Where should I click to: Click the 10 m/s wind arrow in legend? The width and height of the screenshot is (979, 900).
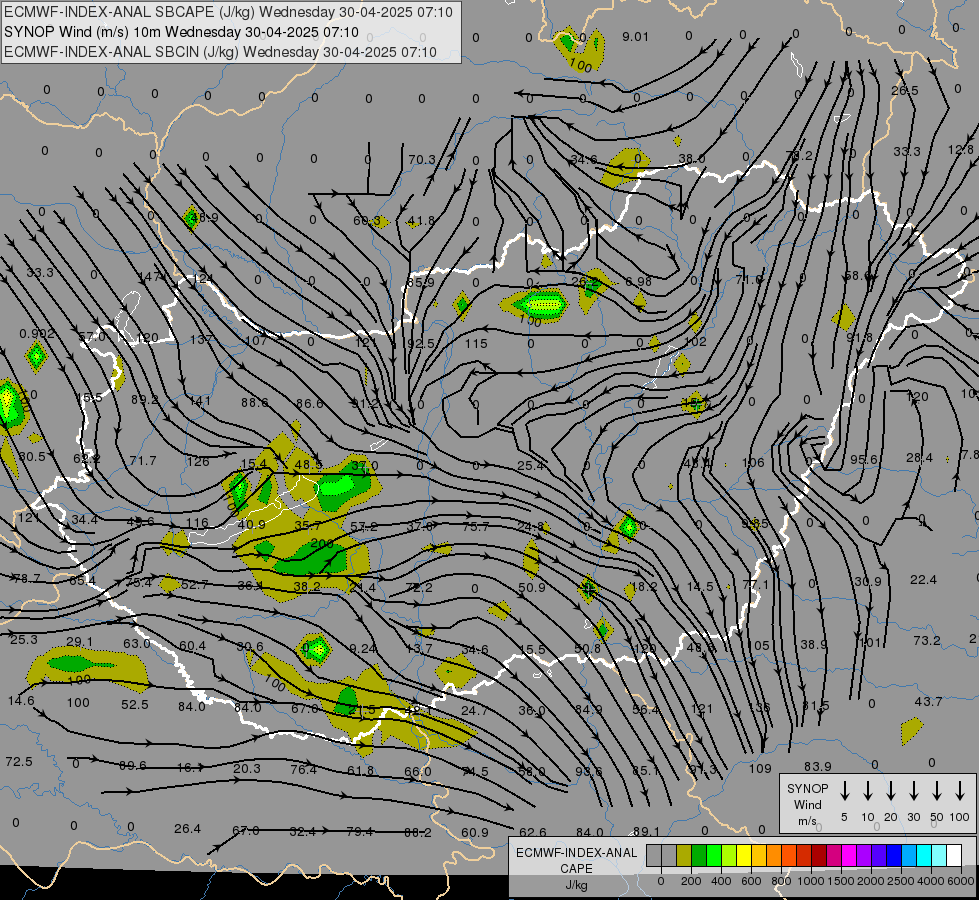coord(868,791)
